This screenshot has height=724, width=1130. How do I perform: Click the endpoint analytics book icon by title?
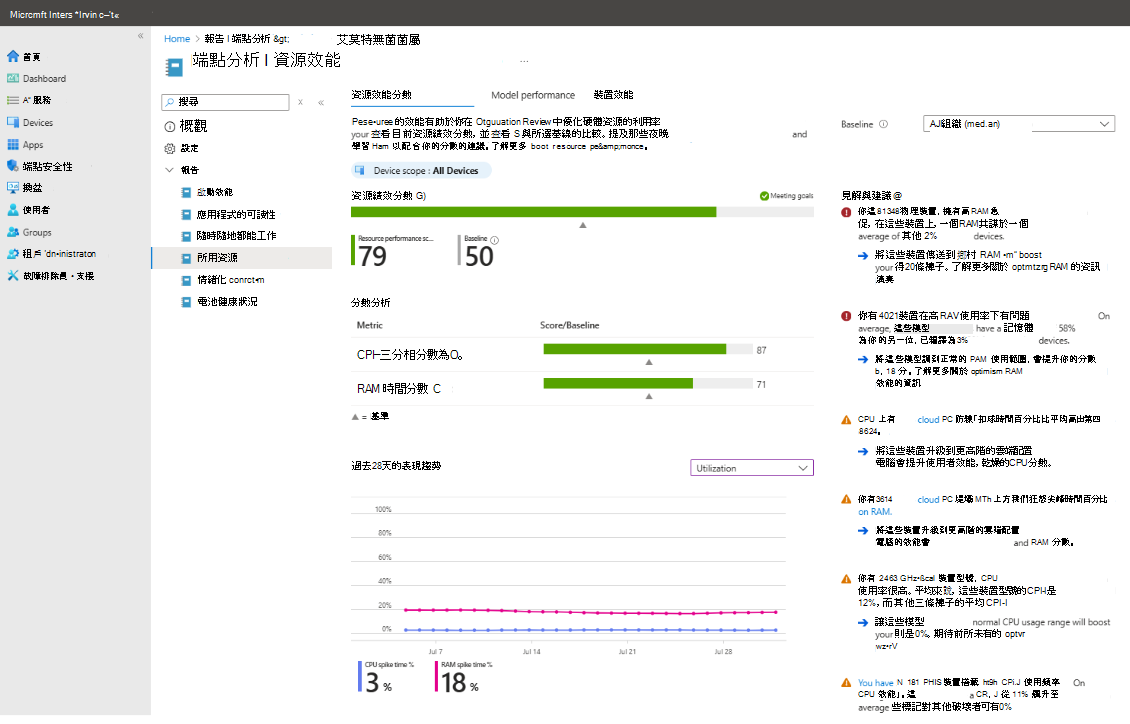(174, 67)
